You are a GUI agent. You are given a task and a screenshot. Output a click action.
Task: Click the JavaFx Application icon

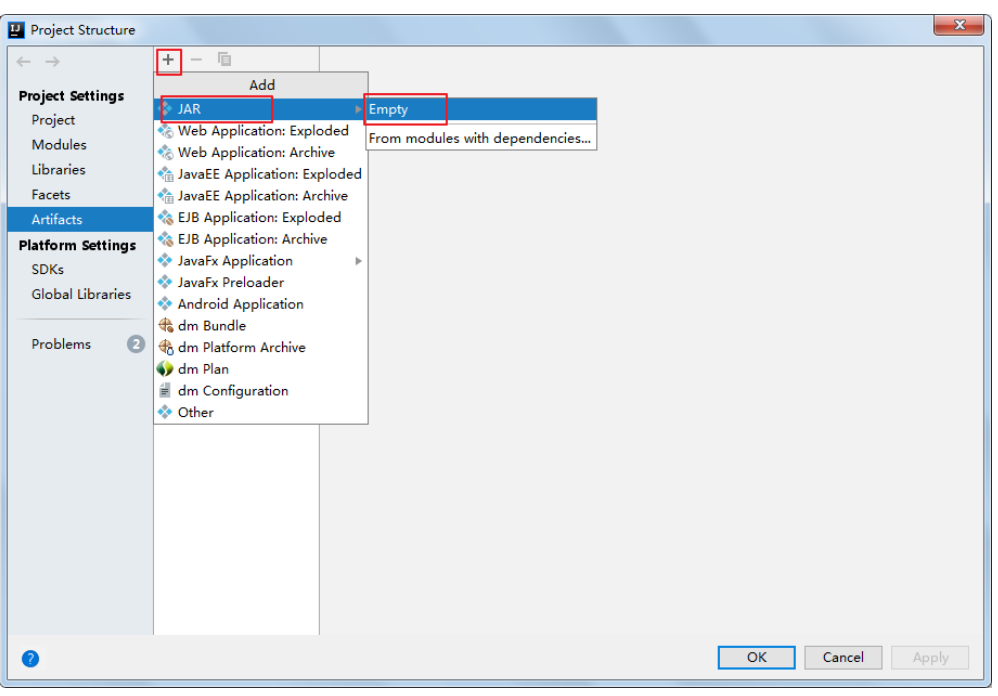point(165,261)
